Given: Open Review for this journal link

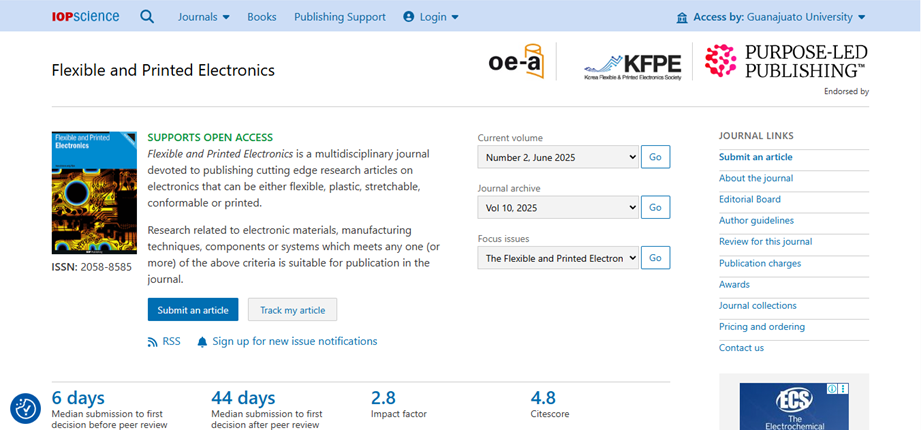Looking at the screenshot, I should tap(766, 241).
